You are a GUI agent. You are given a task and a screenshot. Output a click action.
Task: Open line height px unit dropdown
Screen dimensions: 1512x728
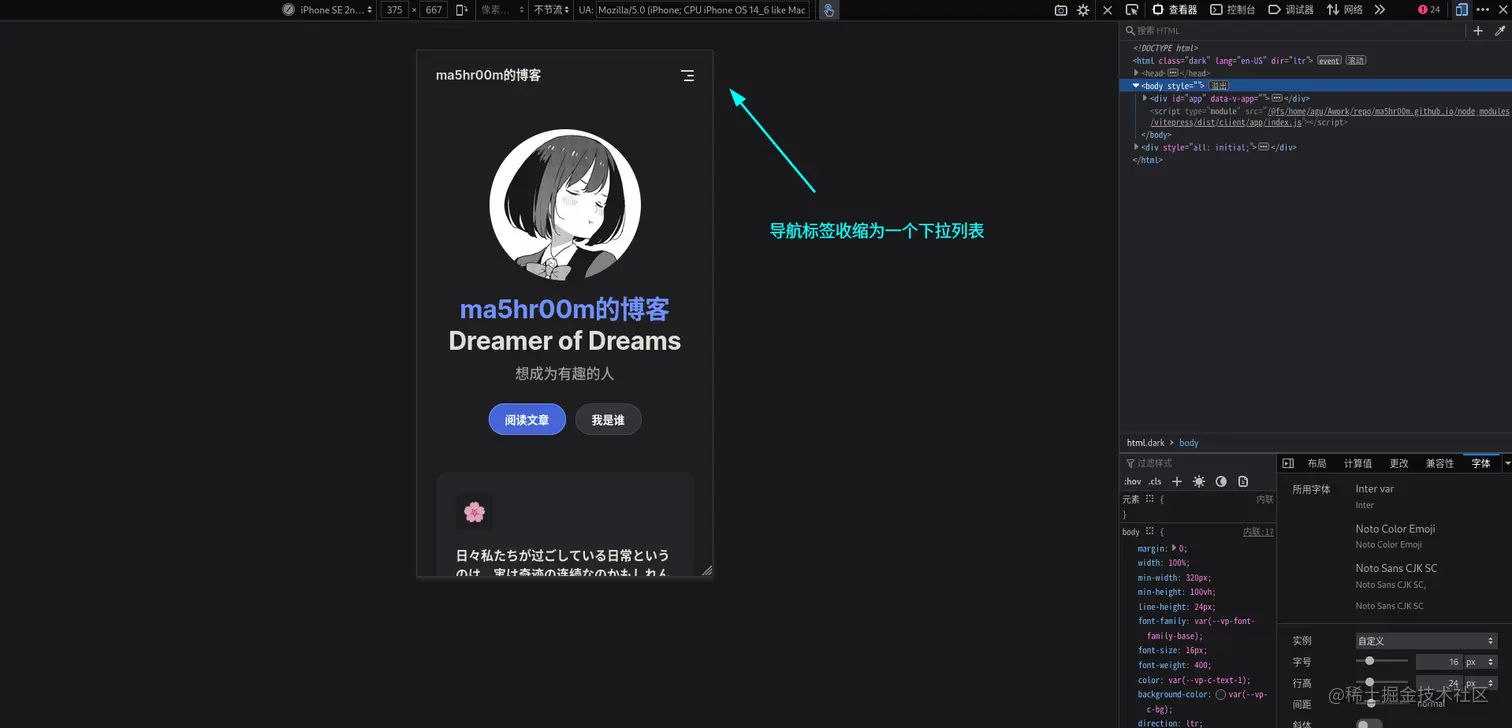coord(1481,684)
